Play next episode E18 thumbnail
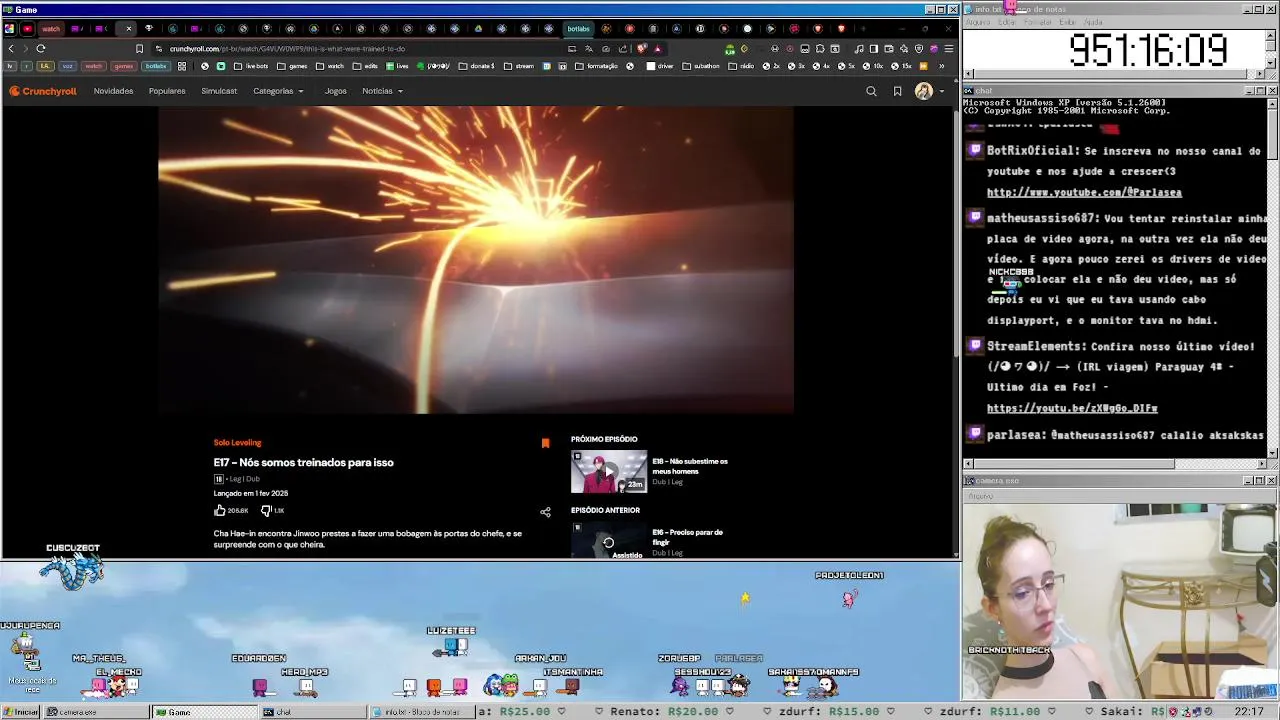 point(609,472)
